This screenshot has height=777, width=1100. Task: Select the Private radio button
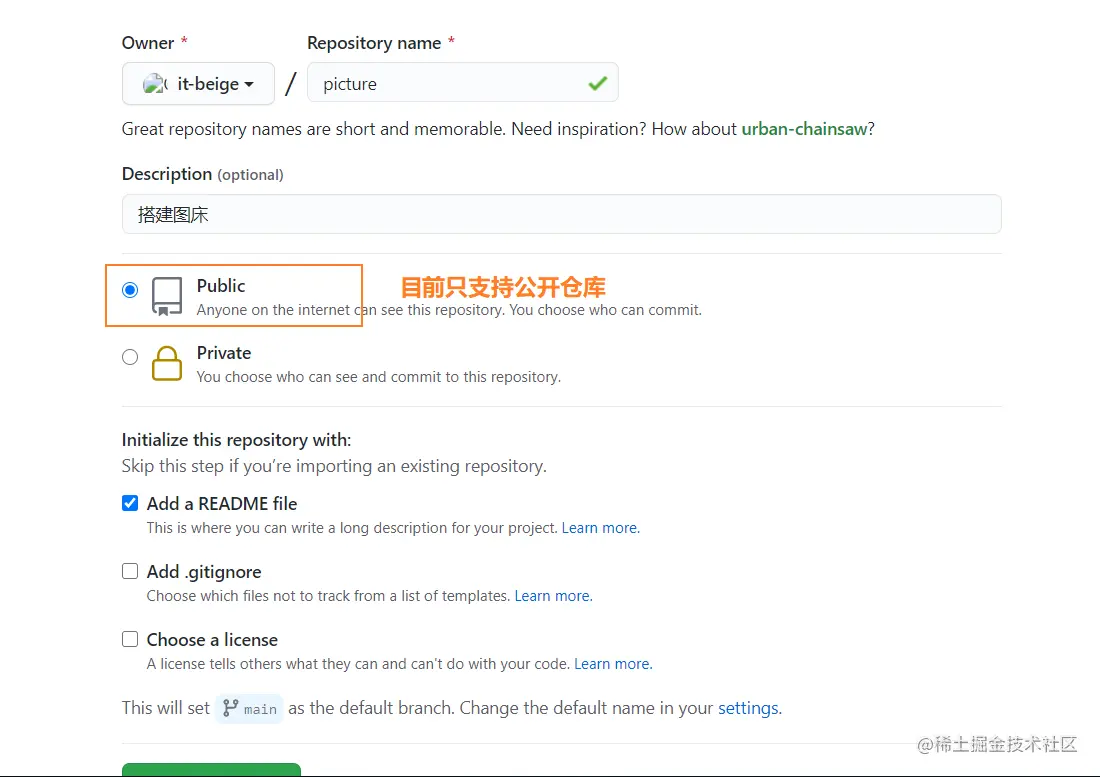[x=130, y=357]
